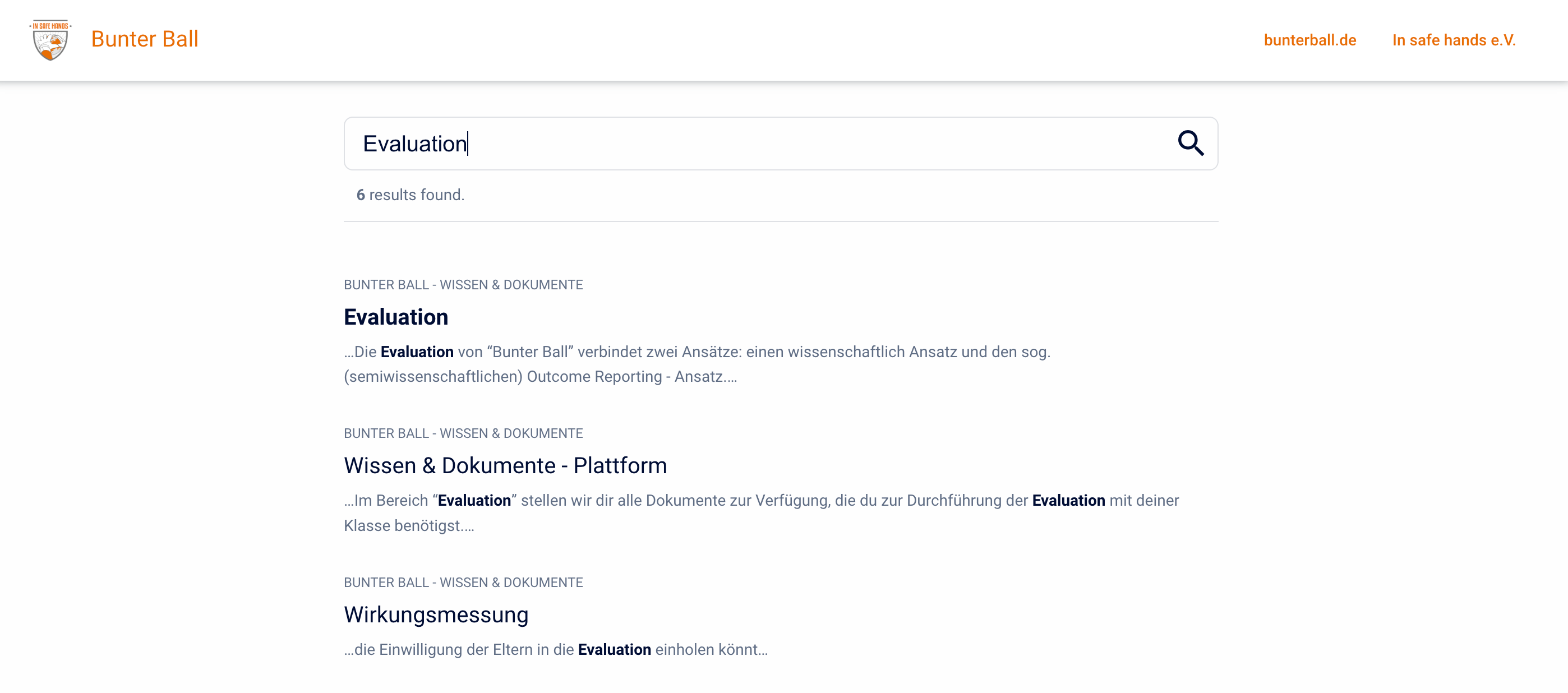Click the search magnifier icon

[x=1190, y=144]
